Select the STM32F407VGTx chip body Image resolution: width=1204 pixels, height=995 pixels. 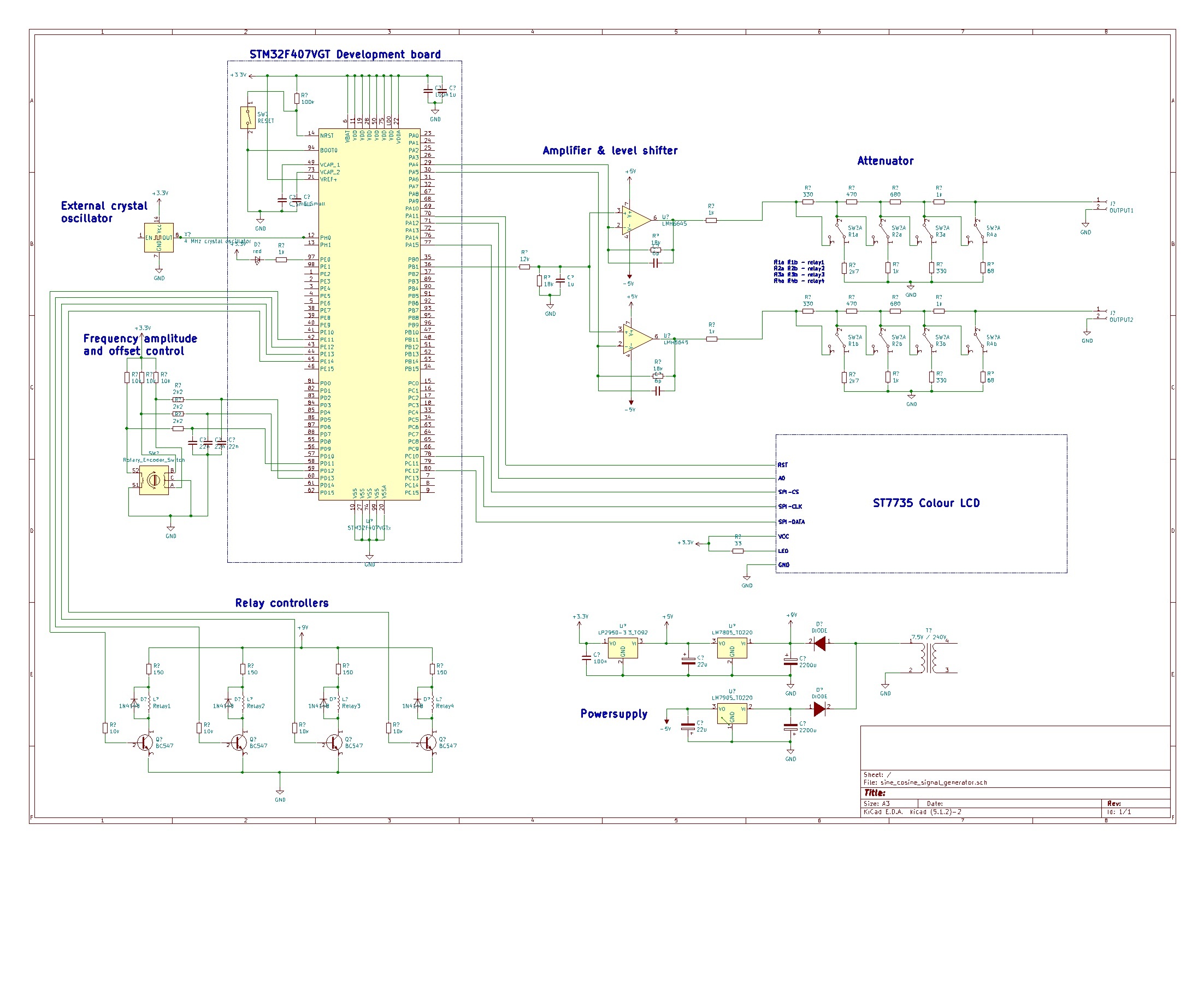369,314
